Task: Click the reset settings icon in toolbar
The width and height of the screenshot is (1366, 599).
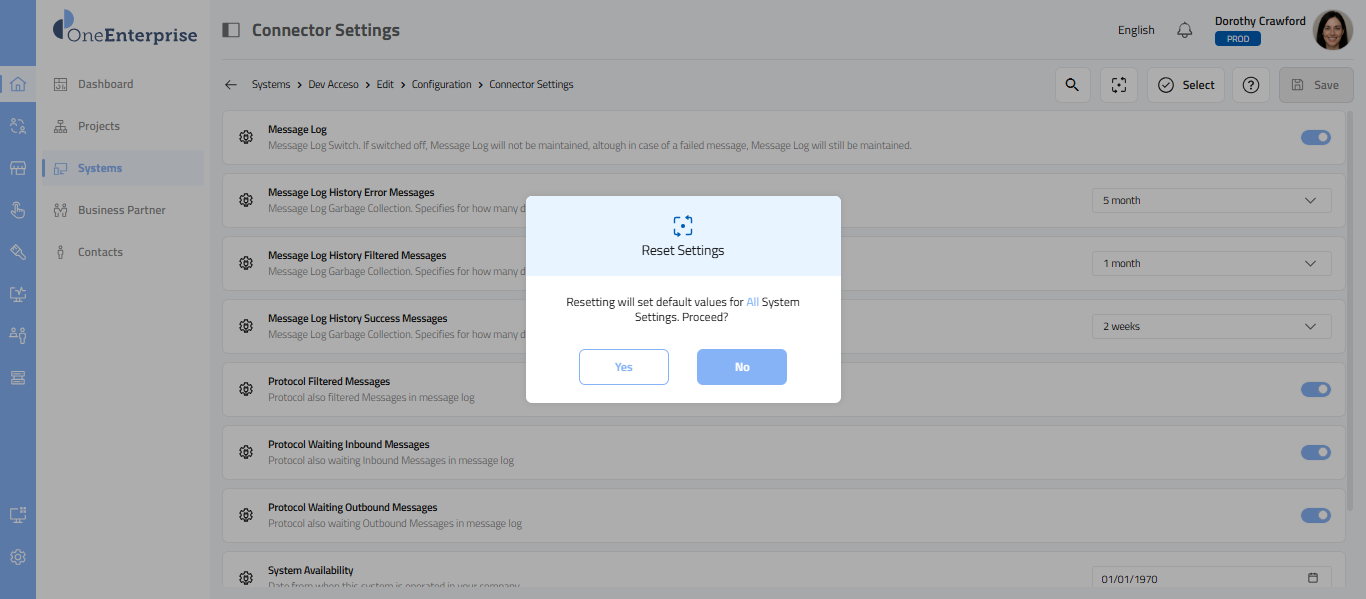Action: click(x=1119, y=85)
